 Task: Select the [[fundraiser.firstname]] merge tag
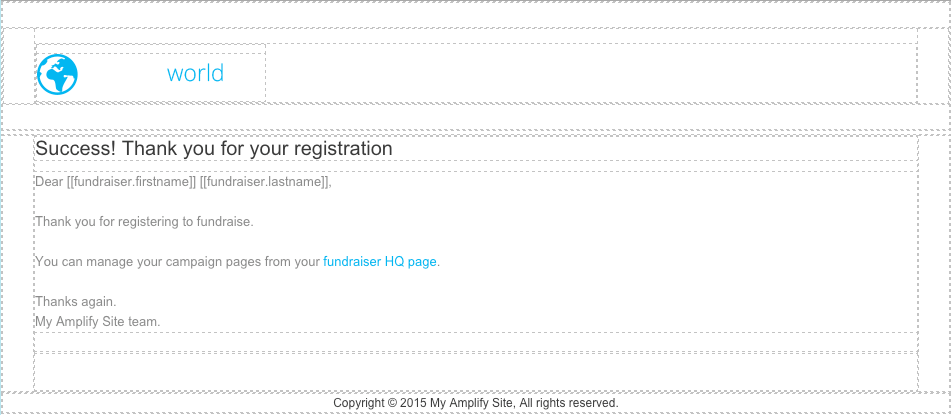[131, 181]
